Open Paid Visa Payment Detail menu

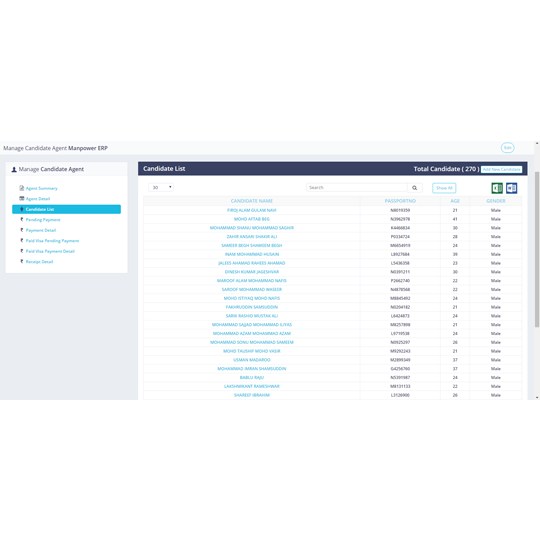(50, 251)
